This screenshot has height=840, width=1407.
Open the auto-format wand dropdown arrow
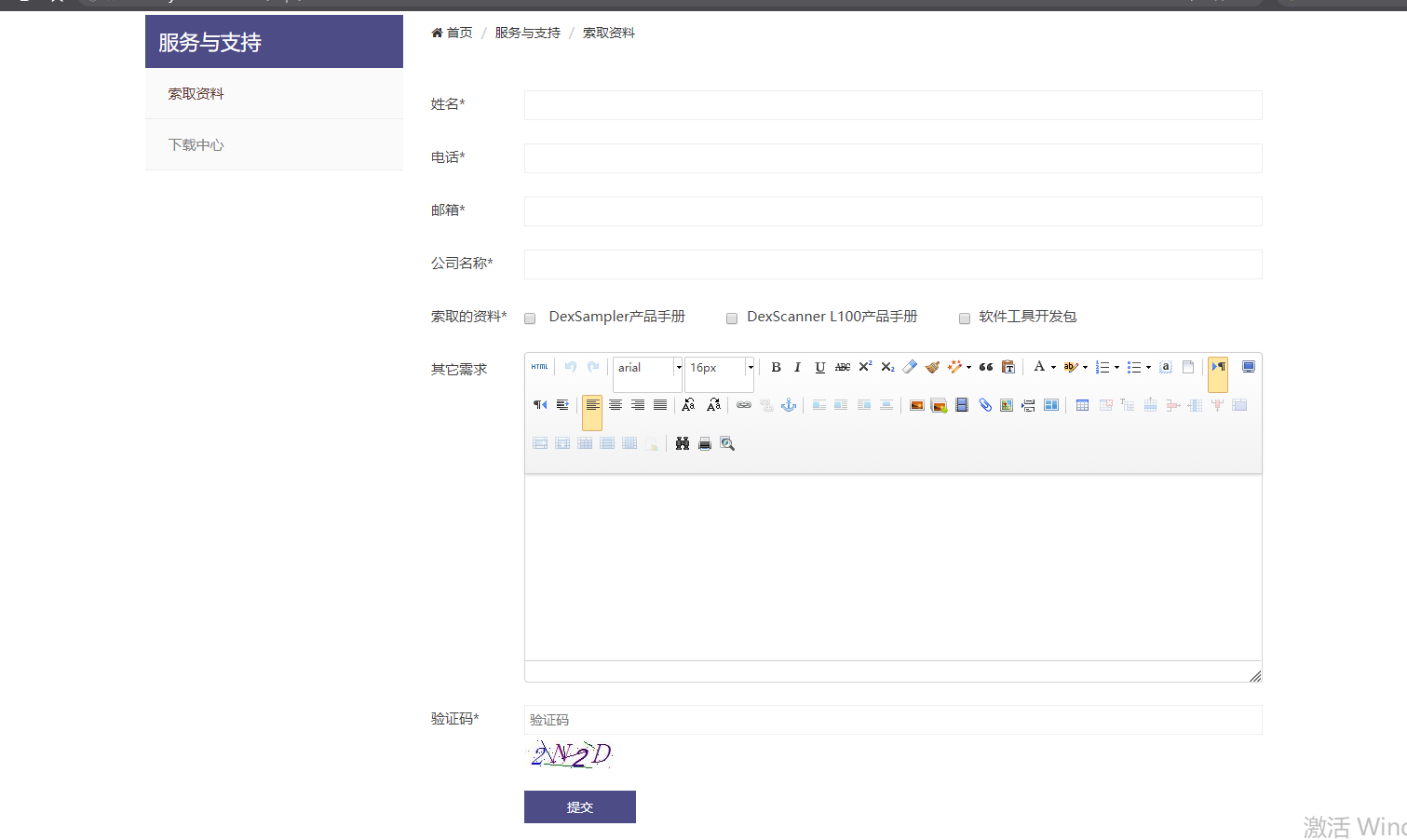968,368
